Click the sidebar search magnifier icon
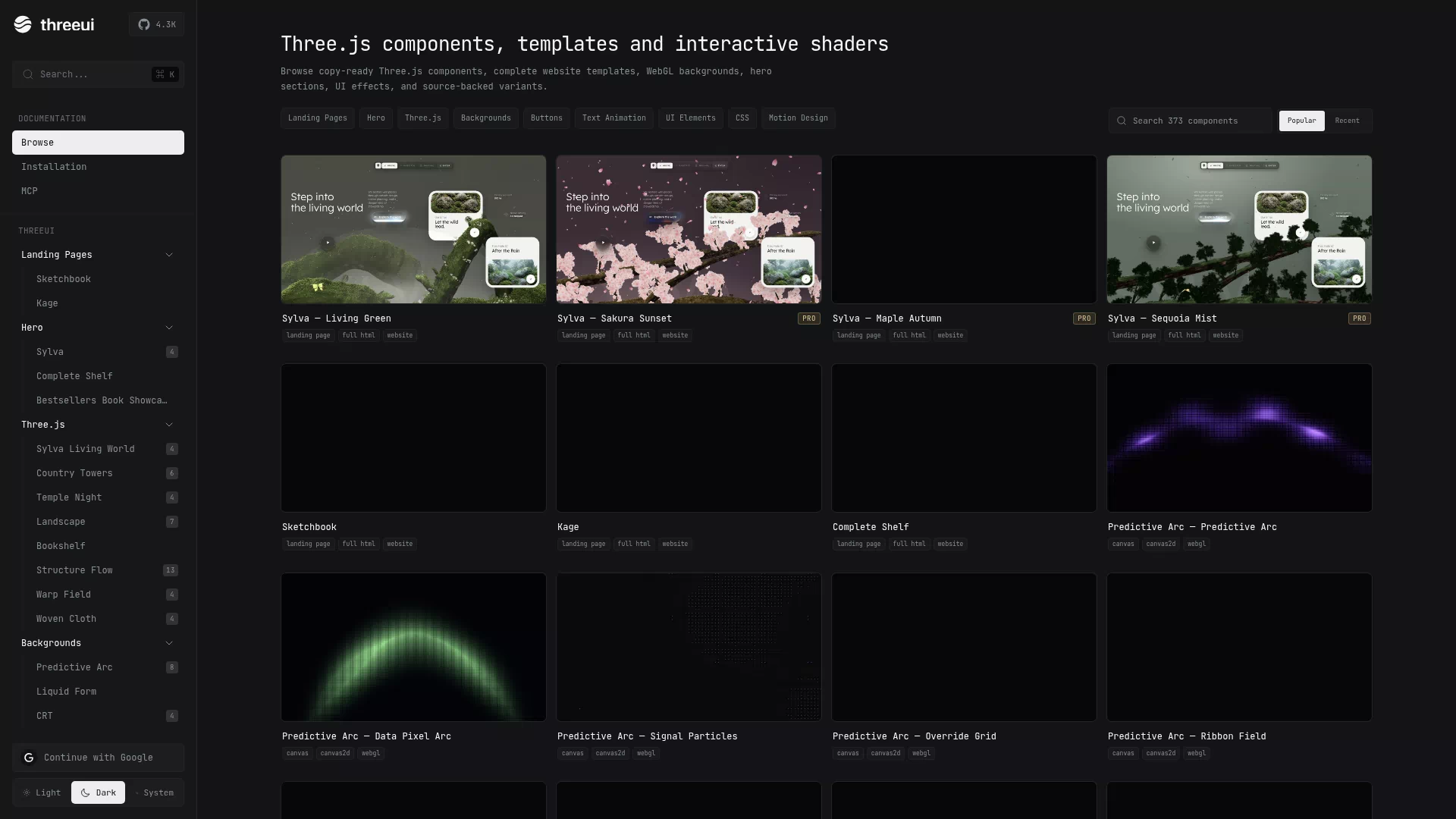 28,74
